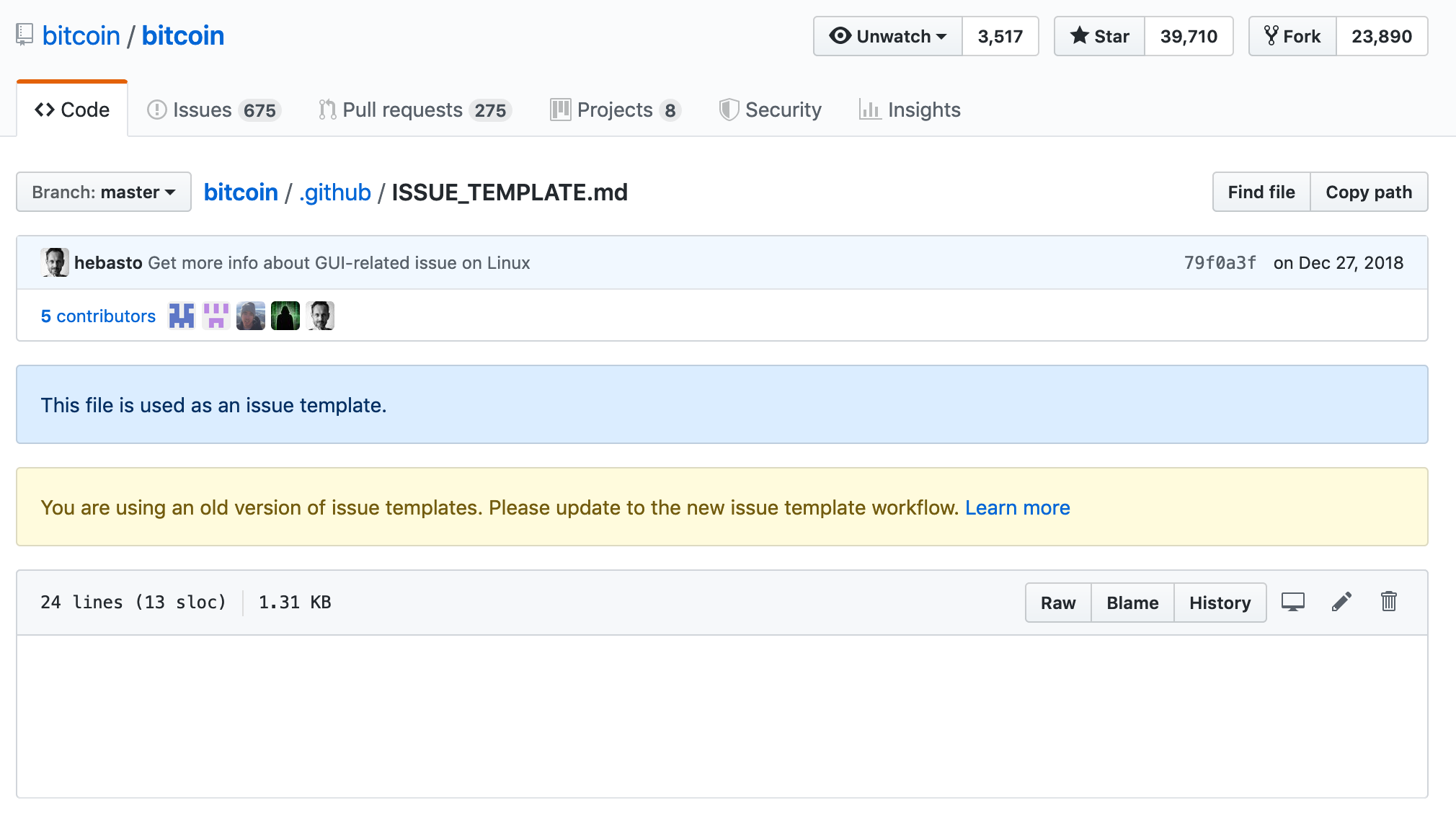The height and width of the screenshot is (813, 1456).
Task: Open second contributor's purple identicon avatar
Action: point(216,316)
